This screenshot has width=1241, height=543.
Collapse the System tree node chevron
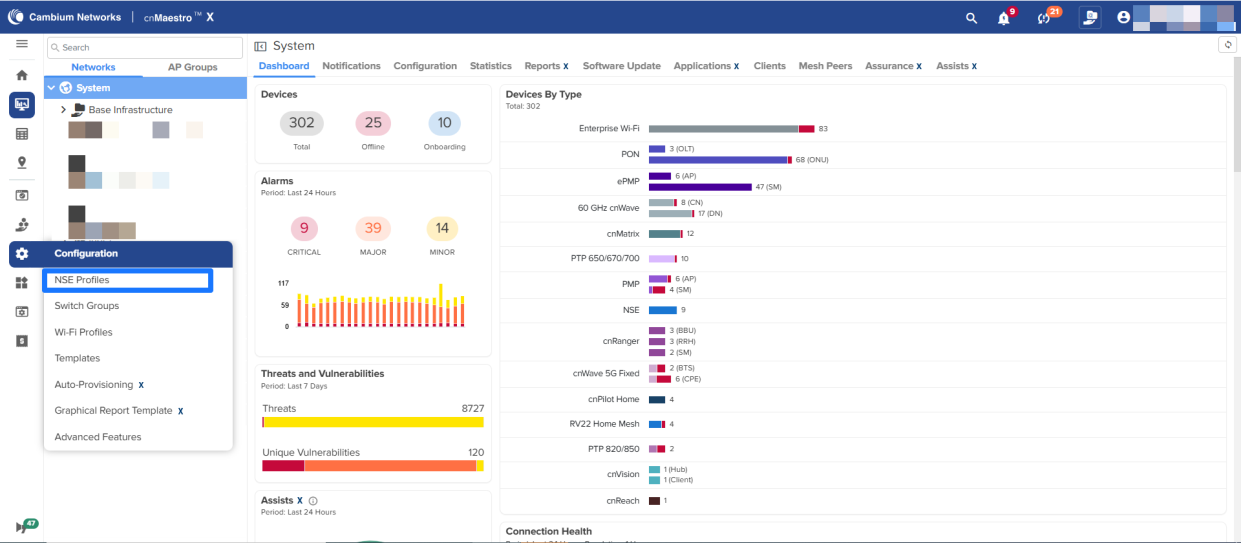tap(51, 88)
